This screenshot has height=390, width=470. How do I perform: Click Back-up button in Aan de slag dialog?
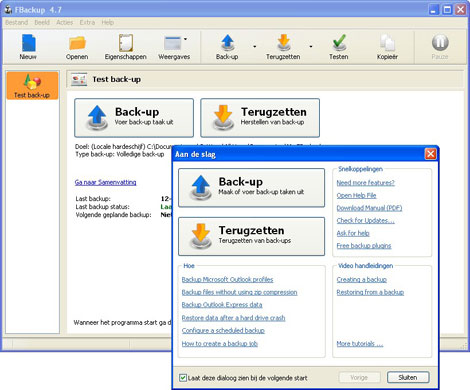coord(252,188)
